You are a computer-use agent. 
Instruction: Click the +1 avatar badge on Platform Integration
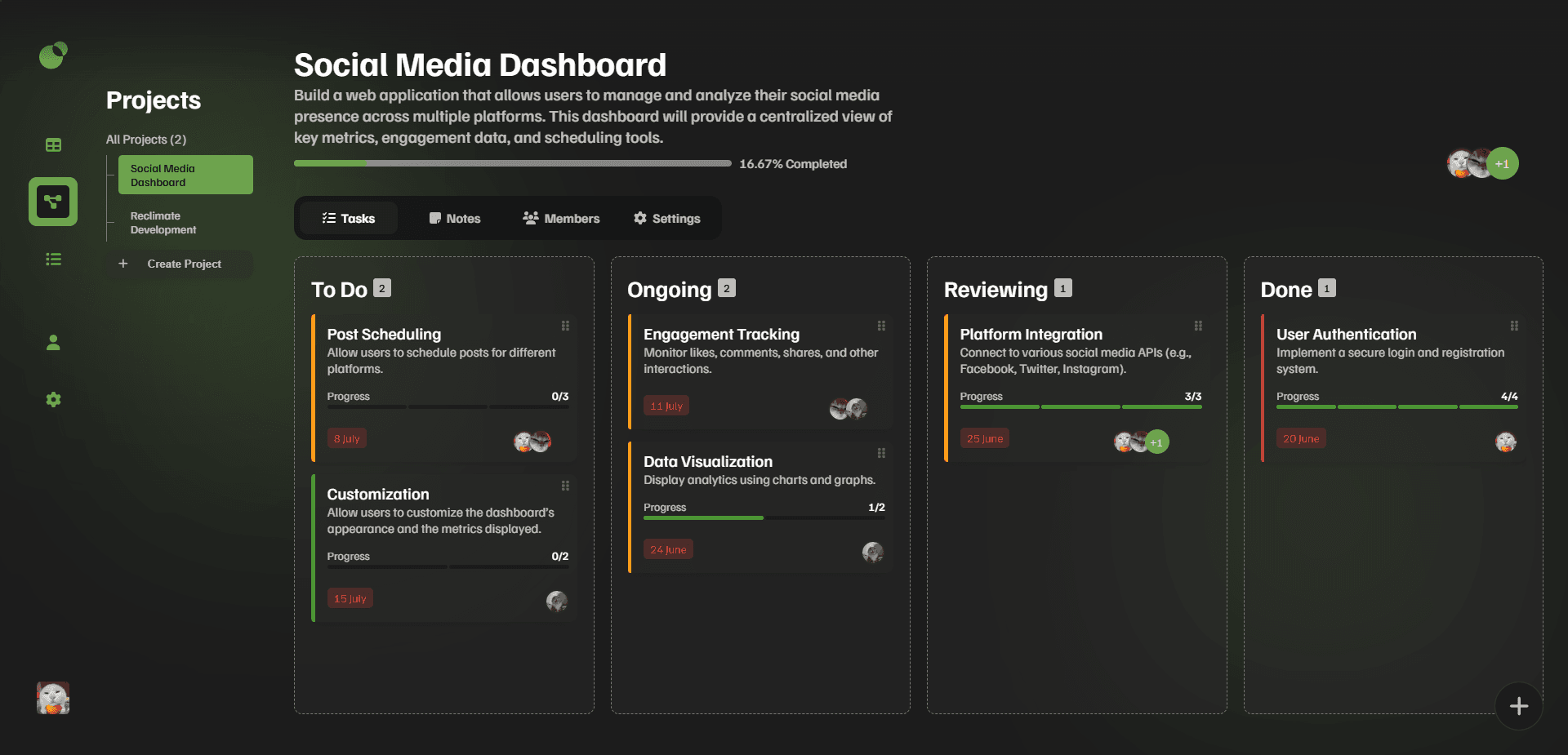(x=1156, y=442)
